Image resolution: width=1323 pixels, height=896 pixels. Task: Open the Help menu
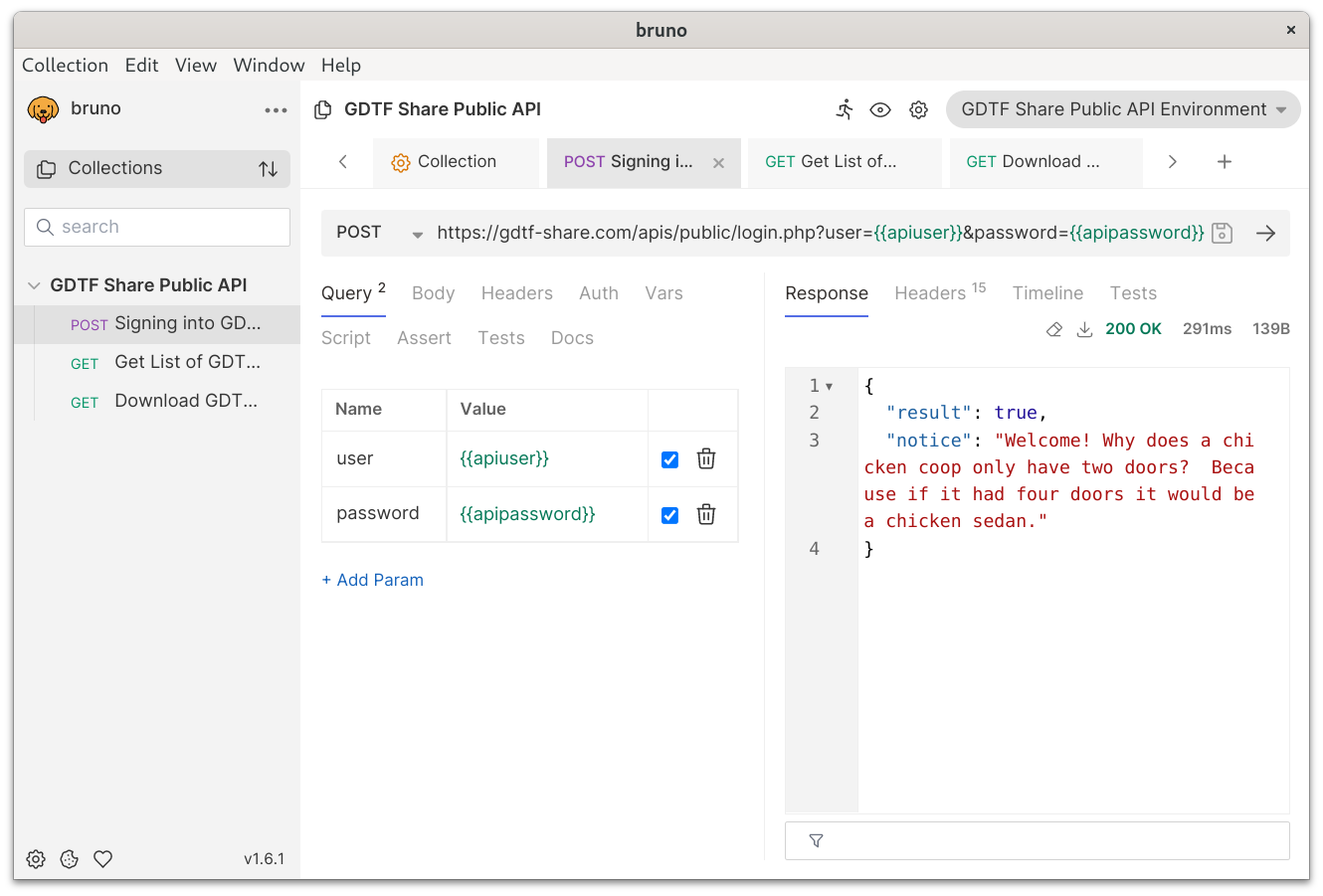341,66
